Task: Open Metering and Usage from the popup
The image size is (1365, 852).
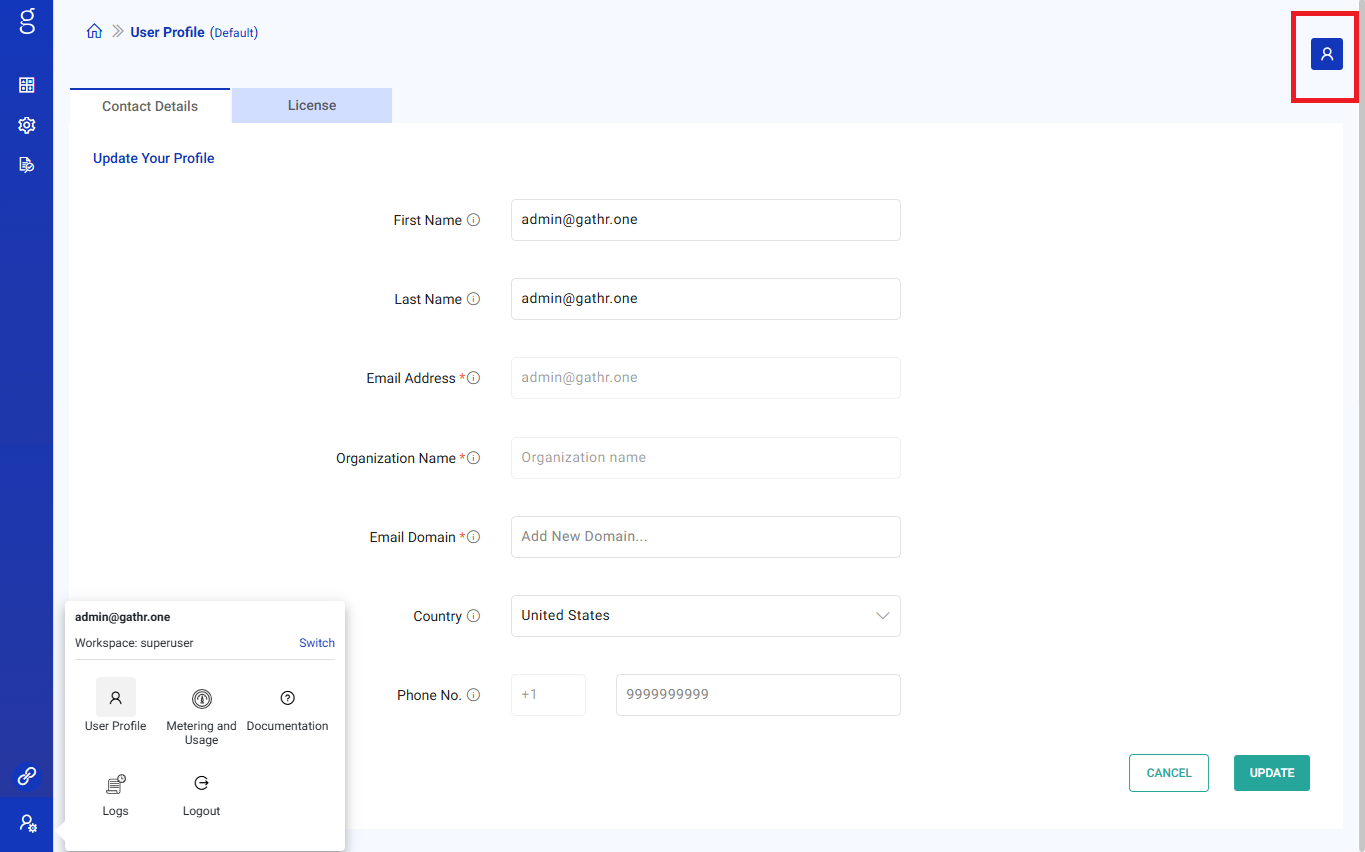Action: coord(201,700)
